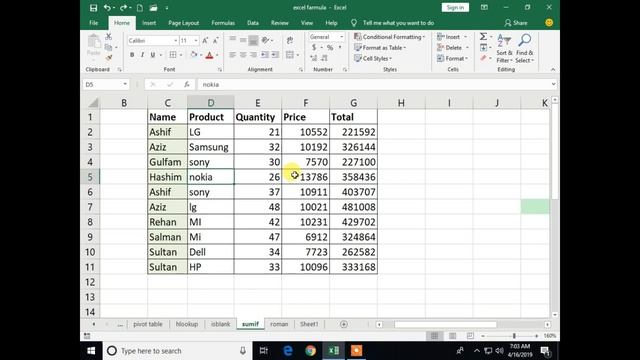
Task: Toggle Italic formatting
Action: tap(142, 55)
